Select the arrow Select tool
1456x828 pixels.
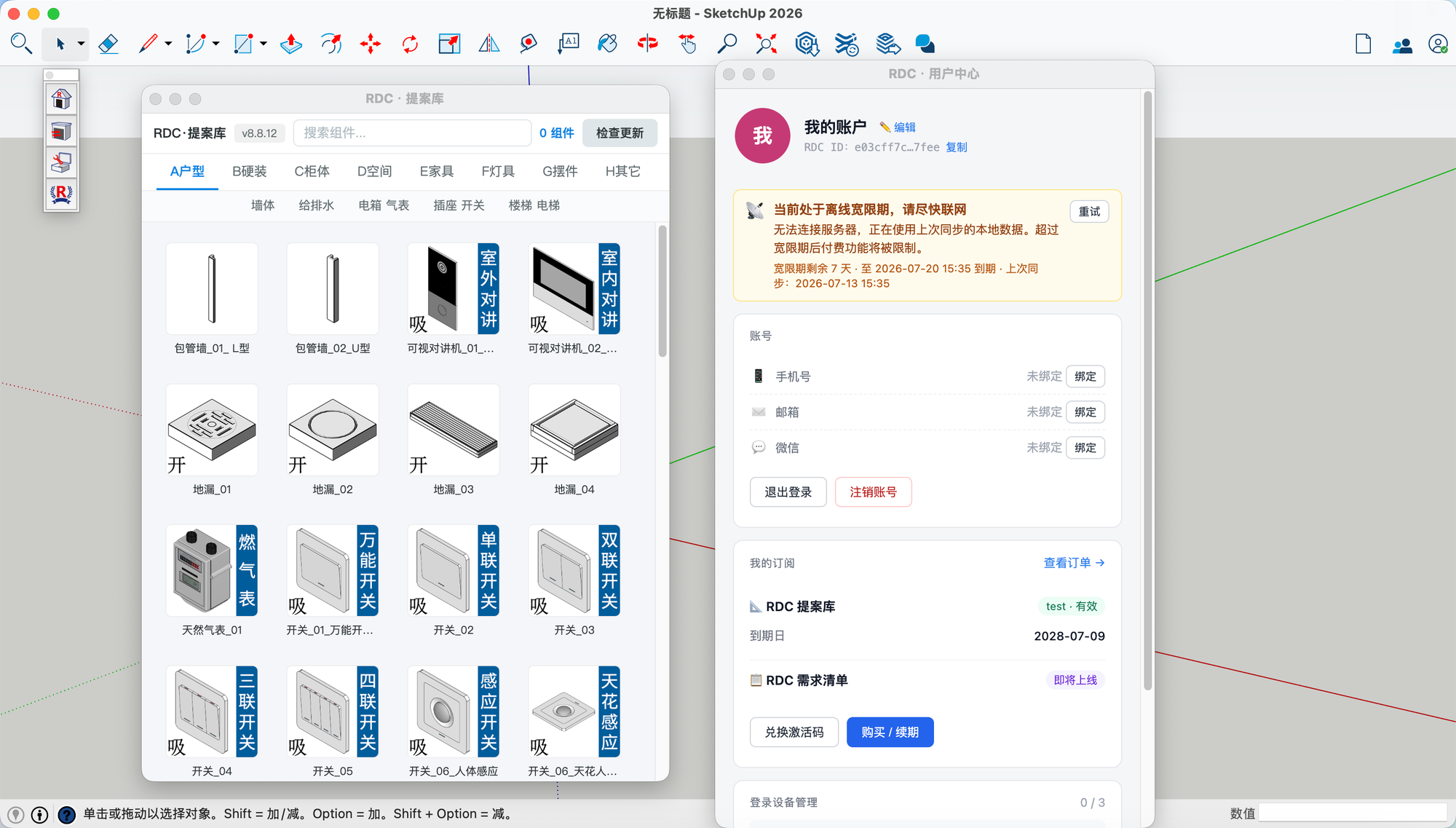(60, 44)
